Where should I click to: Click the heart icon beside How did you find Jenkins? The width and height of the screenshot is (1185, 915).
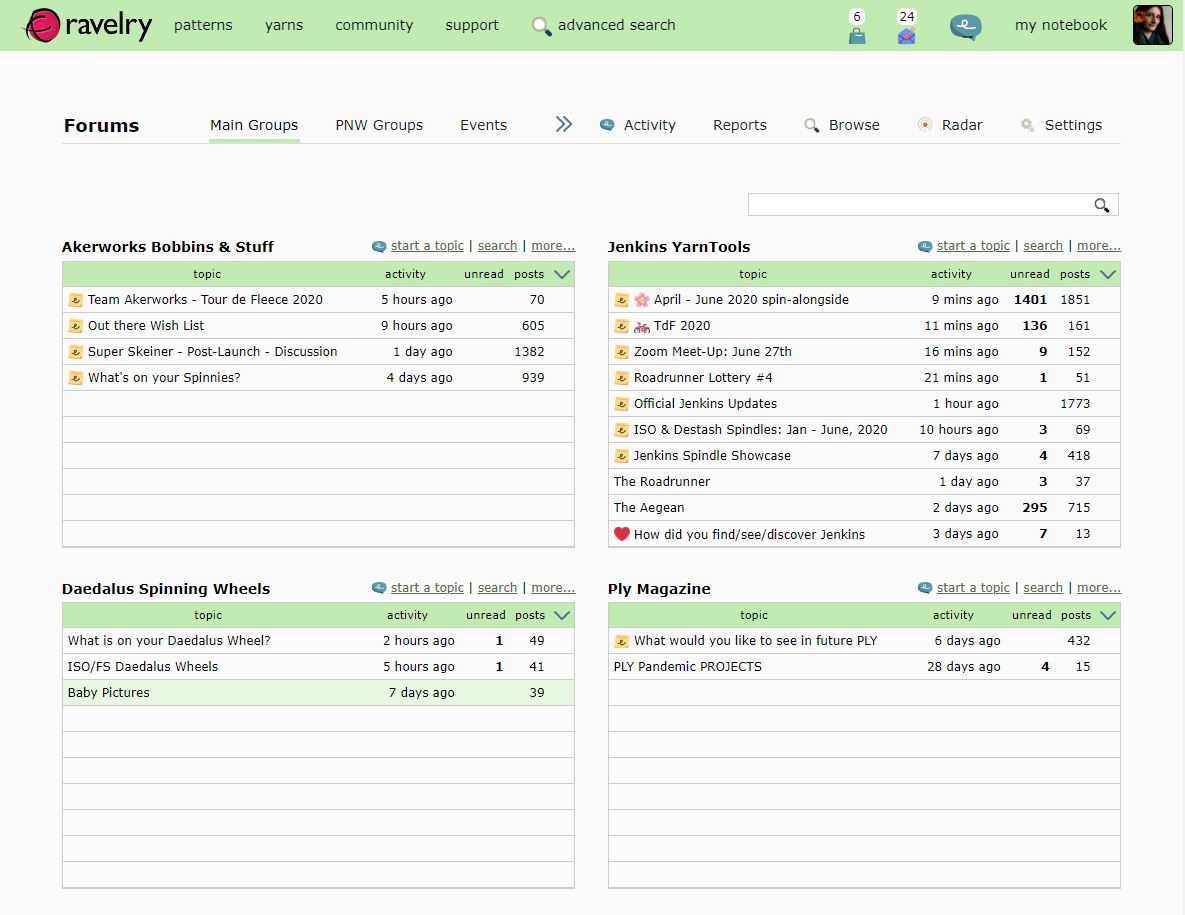(x=621, y=534)
